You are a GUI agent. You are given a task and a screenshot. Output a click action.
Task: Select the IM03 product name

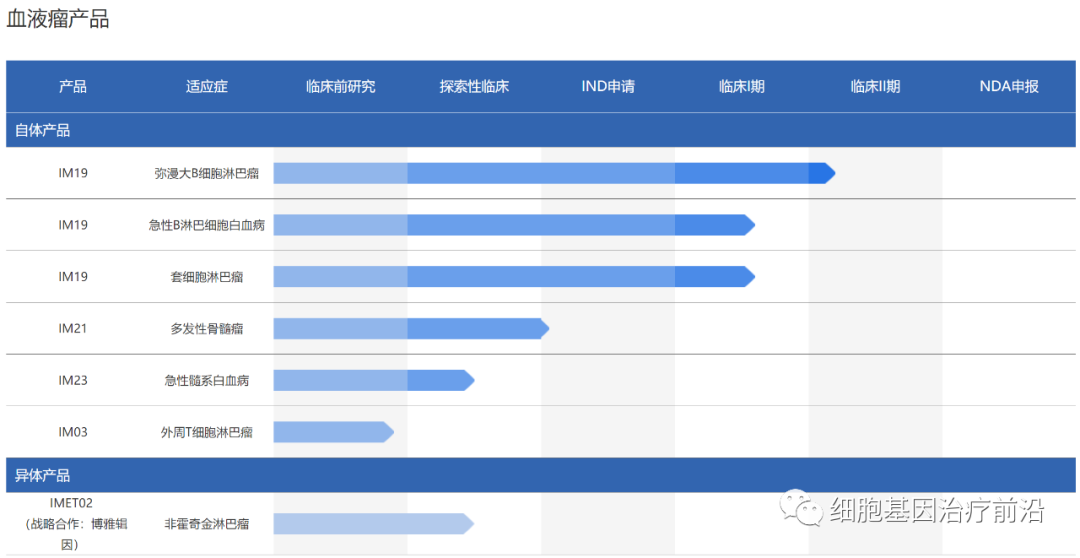pos(73,432)
